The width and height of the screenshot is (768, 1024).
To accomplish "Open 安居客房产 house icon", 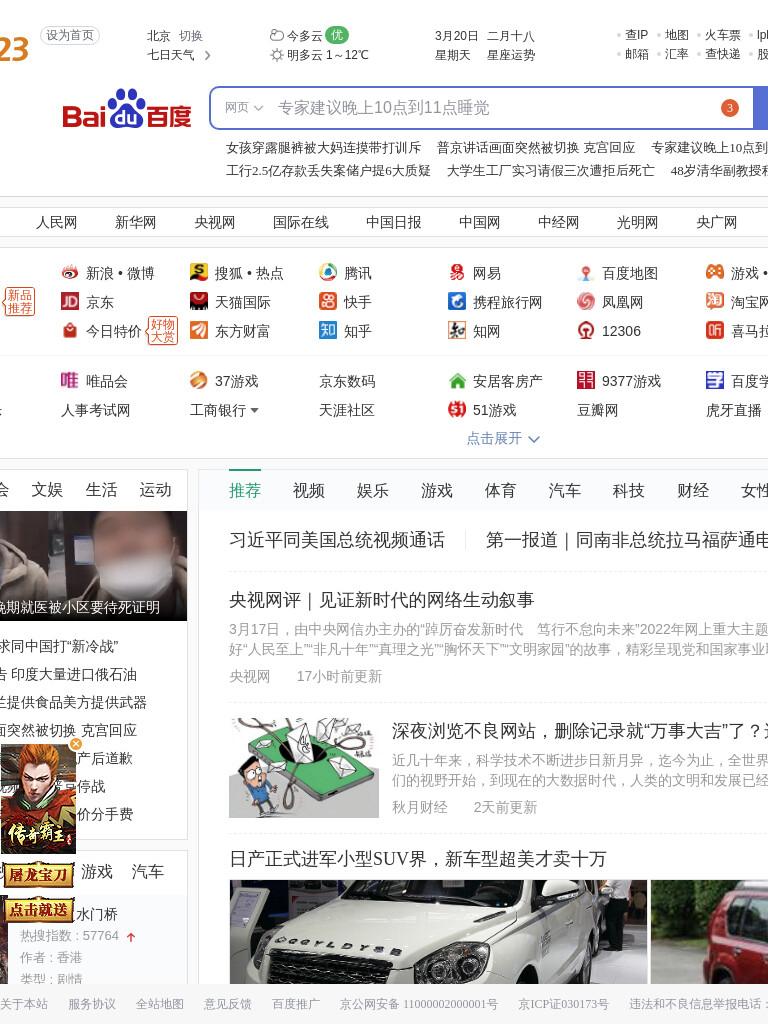I will coord(457,381).
